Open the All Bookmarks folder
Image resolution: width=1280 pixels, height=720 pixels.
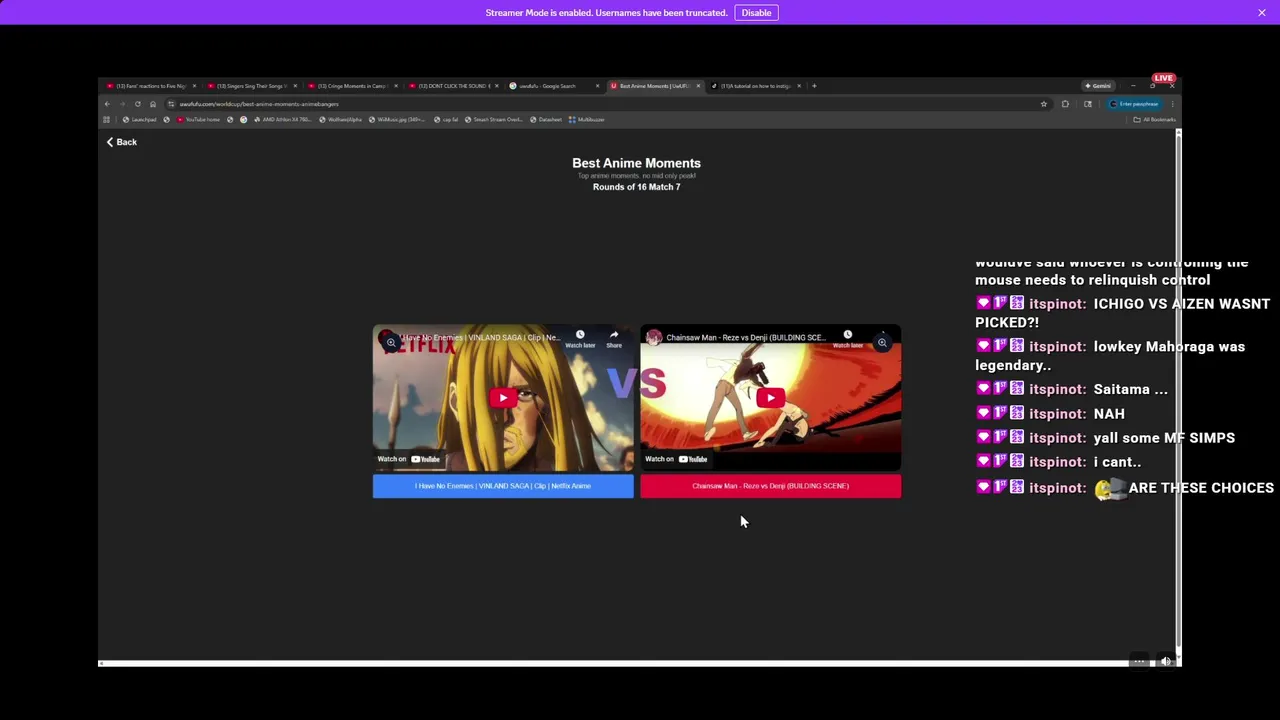click(1155, 120)
